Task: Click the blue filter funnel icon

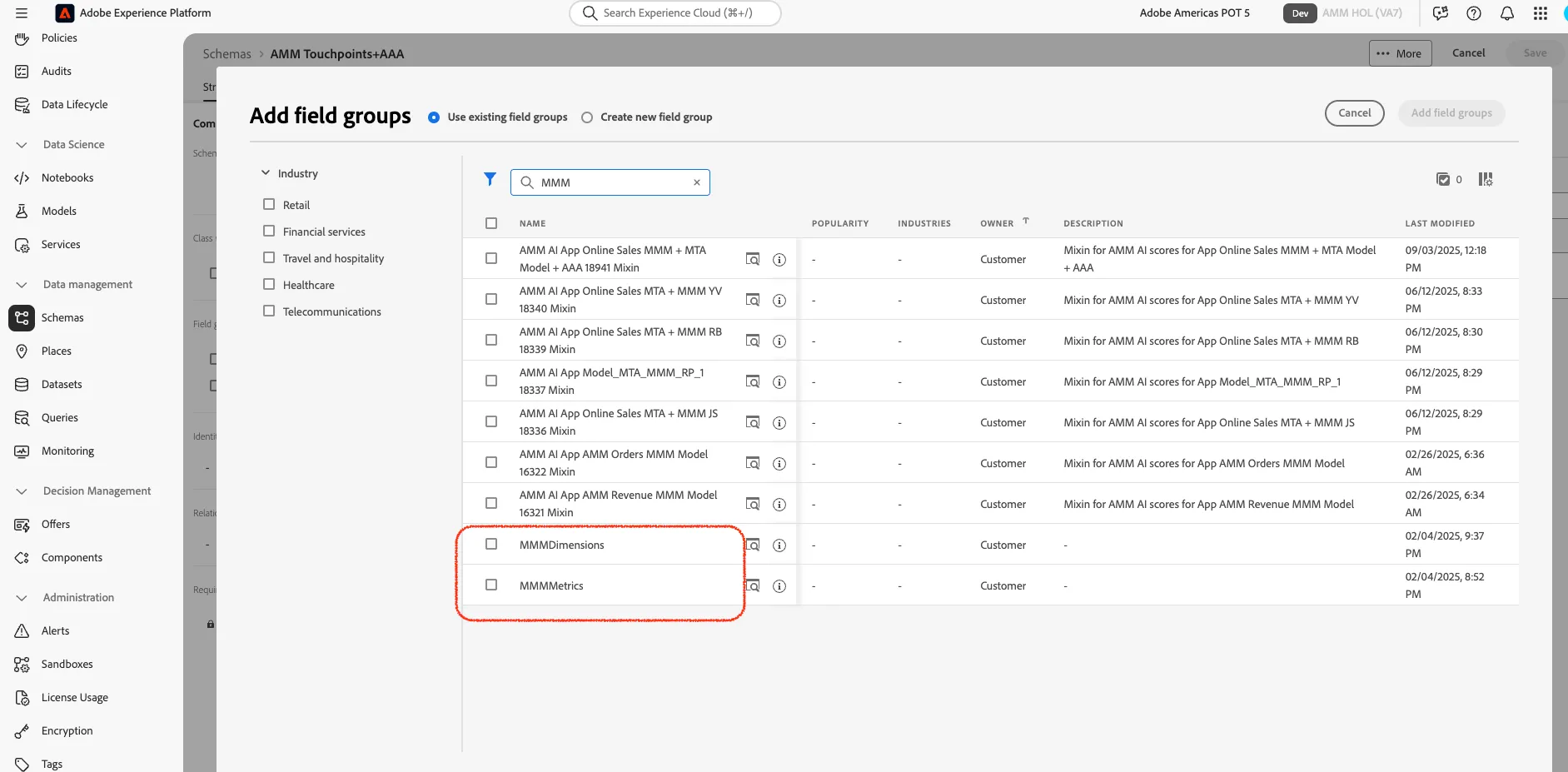Action: [x=490, y=179]
